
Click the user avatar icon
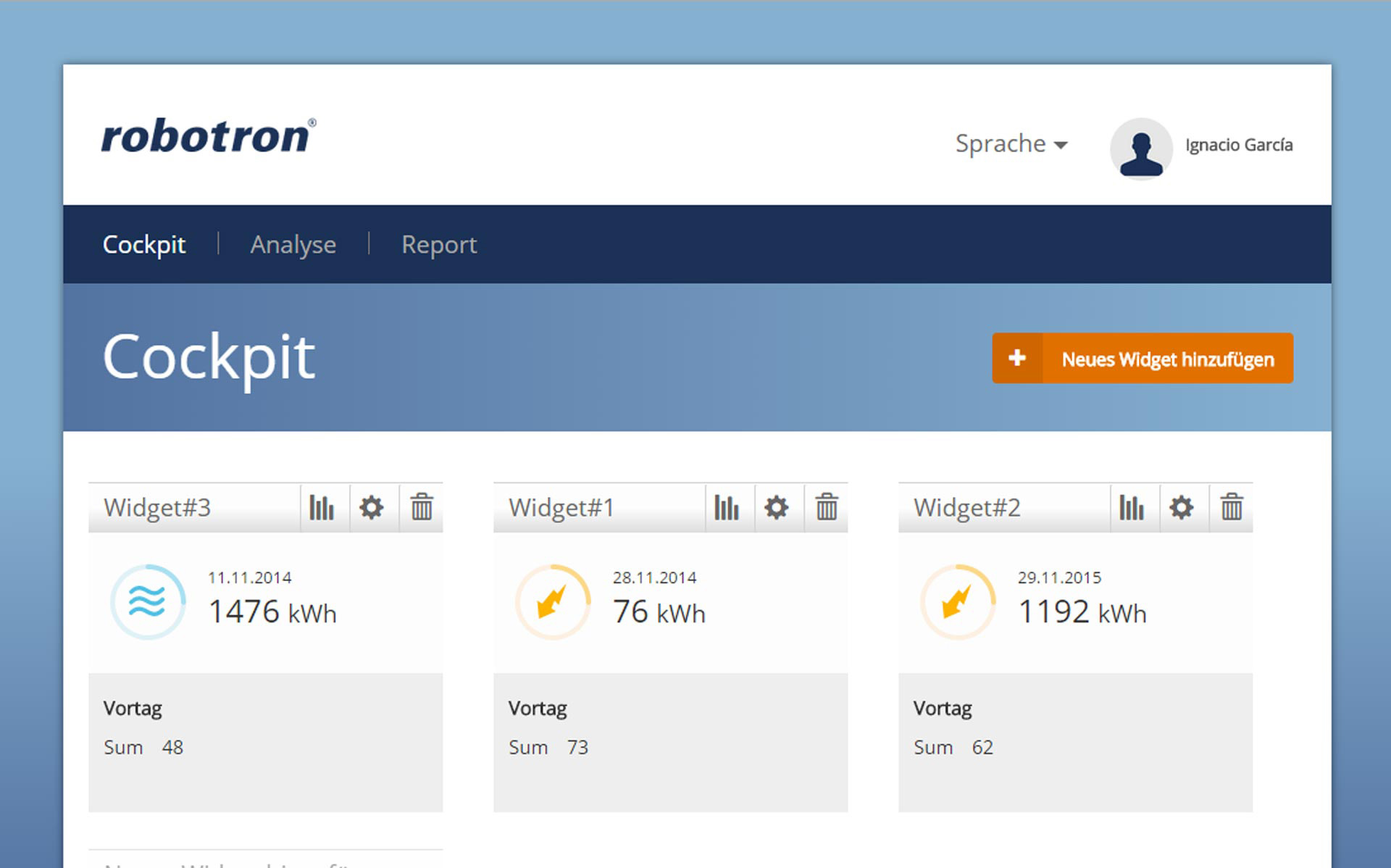click(1141, 149)
